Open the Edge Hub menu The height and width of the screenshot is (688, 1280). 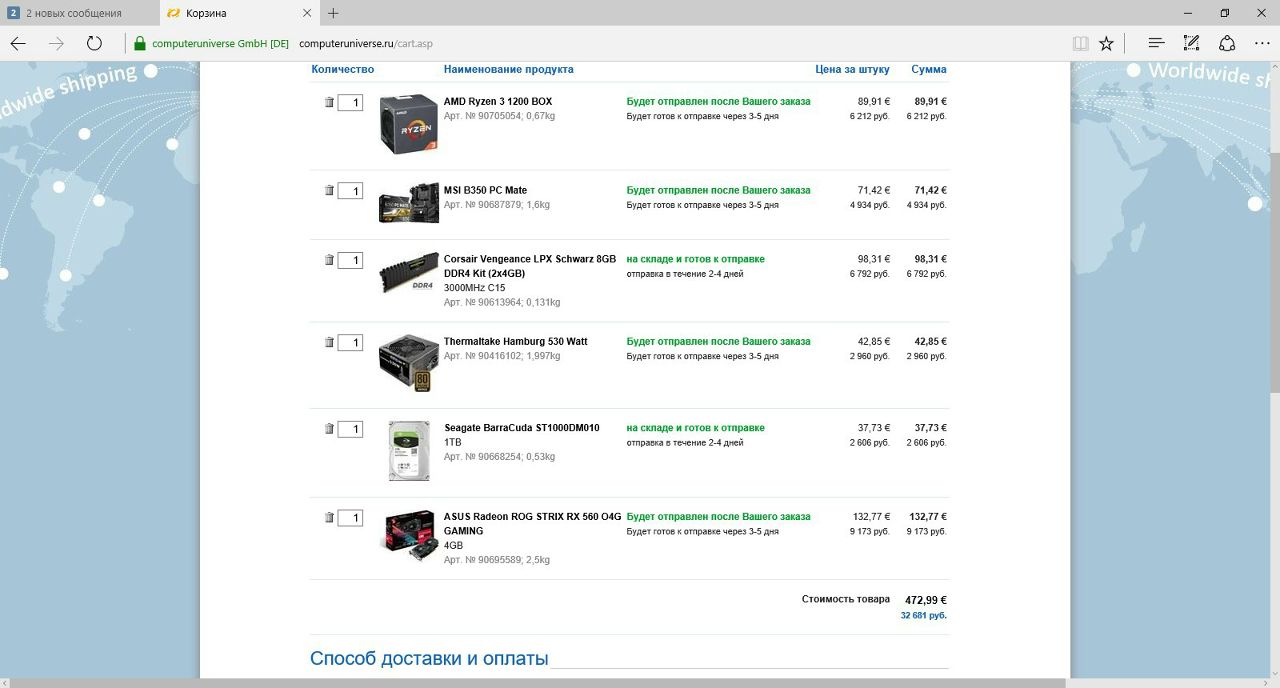pyautogui.click(x=1156, y=43)
